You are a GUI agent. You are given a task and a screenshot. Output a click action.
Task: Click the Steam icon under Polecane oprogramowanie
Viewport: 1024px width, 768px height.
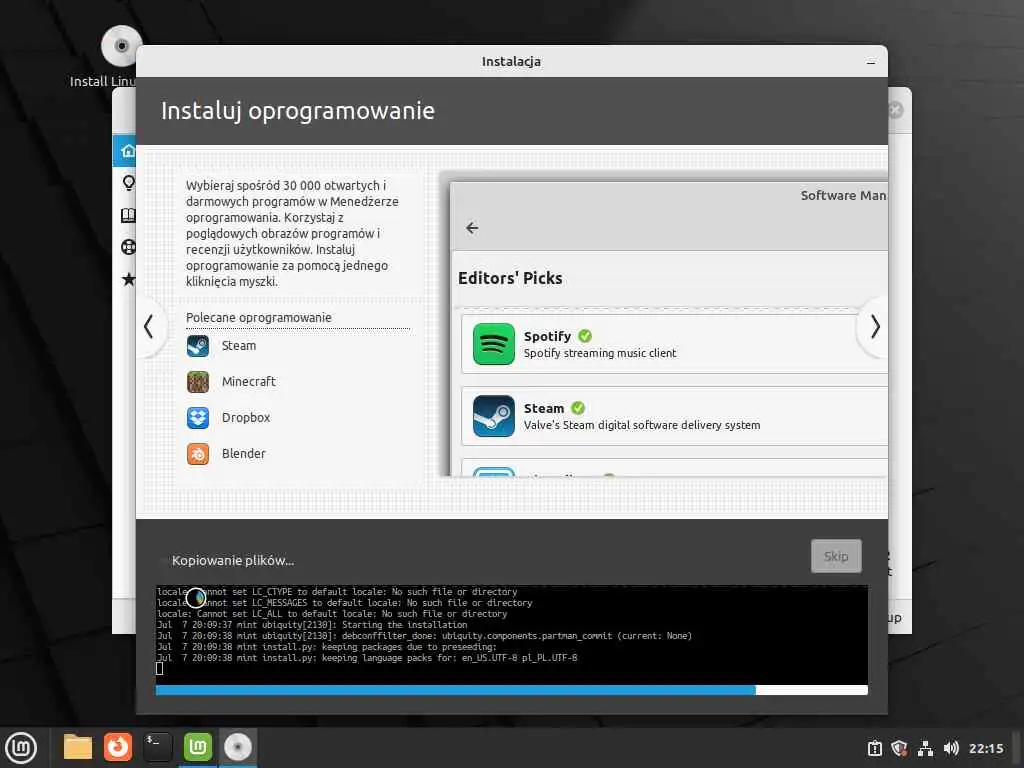198,345
